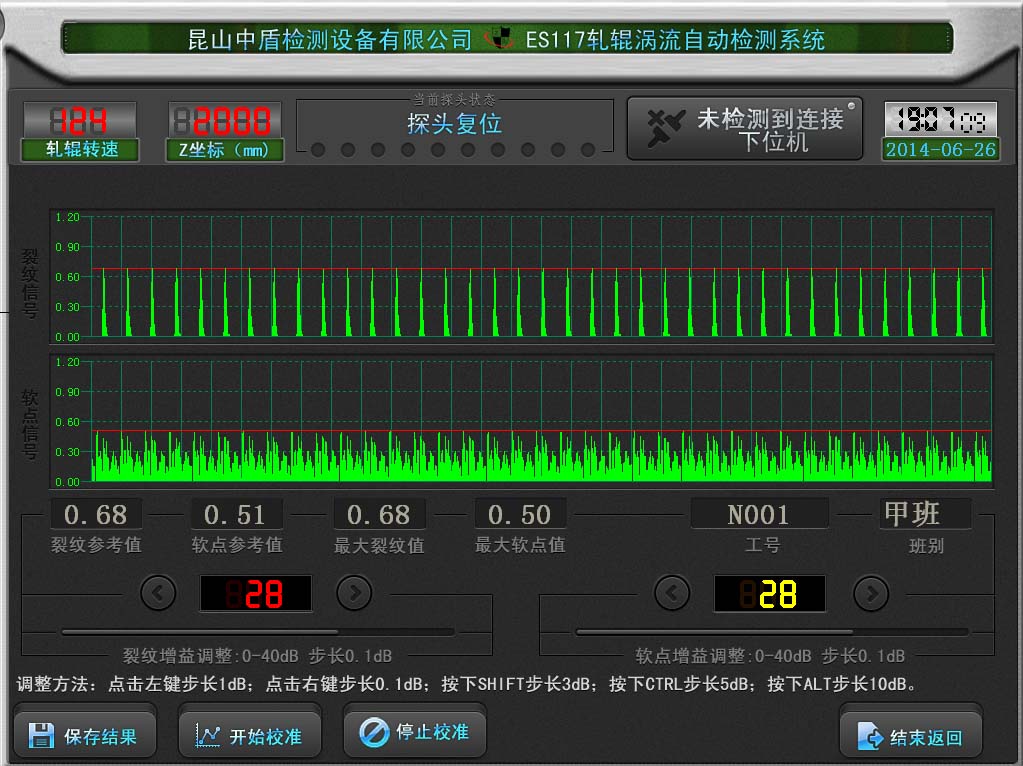The image size is (1023, 766).
Task: Click 开始校准 to start calibration
Action: point(250,736)
